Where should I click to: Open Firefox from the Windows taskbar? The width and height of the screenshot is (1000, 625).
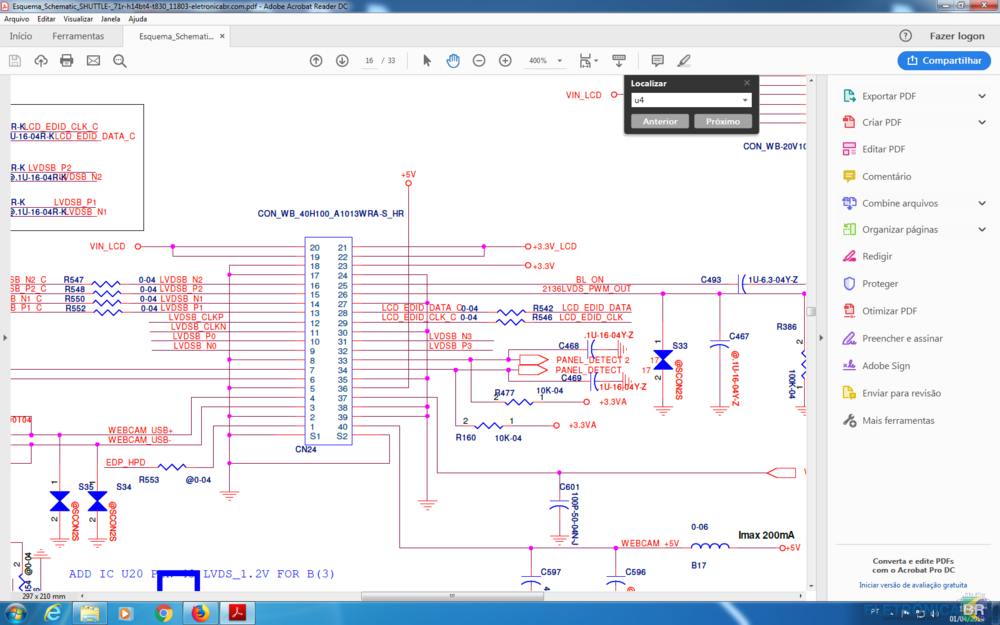[200, 612]
